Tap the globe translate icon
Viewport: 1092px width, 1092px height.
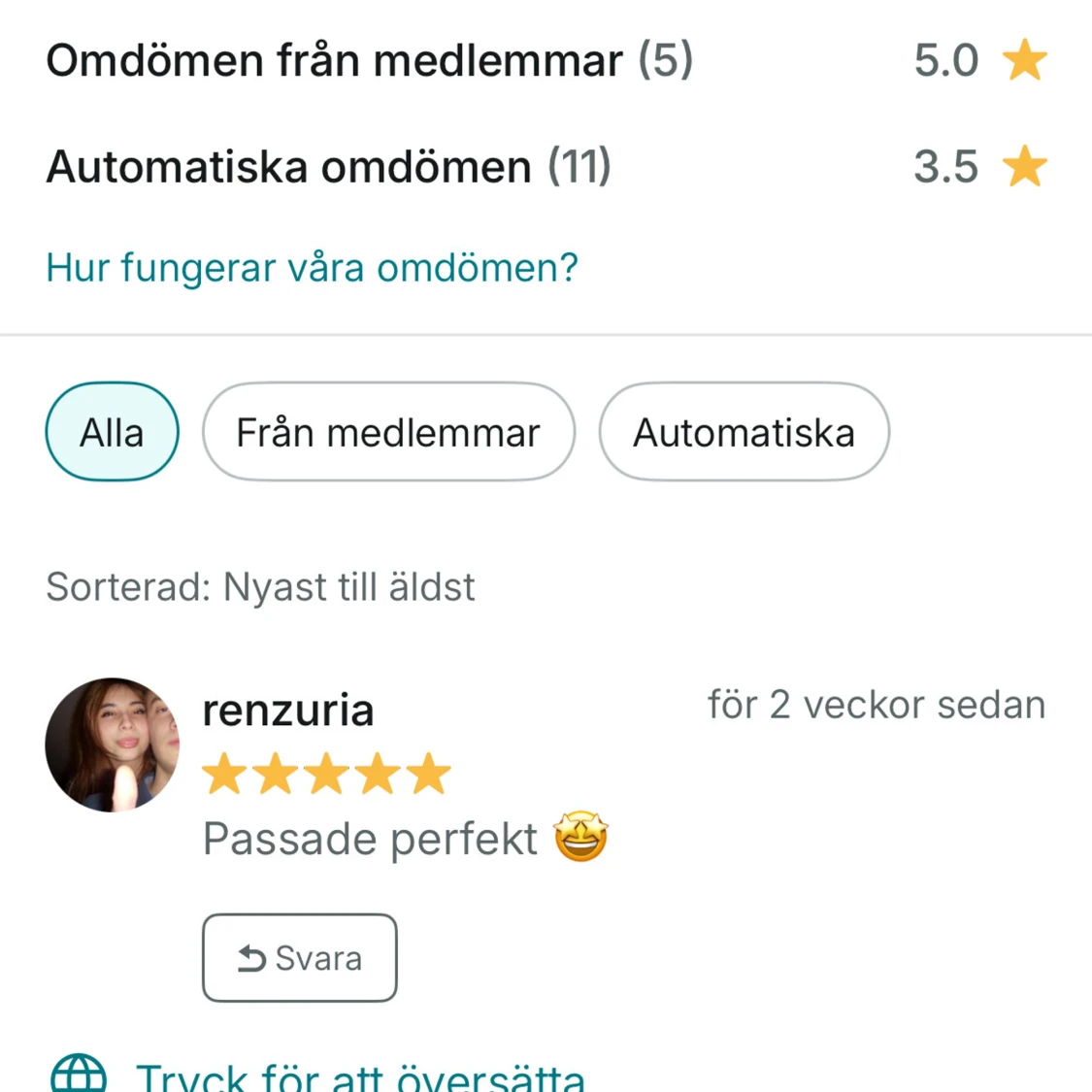tap(78, 1075)
